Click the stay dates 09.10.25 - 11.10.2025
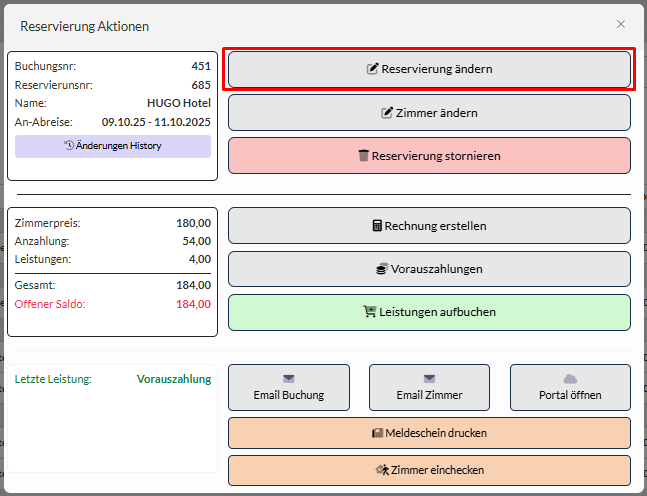Viewport: 647px width, 496px height. pos(156,121)
